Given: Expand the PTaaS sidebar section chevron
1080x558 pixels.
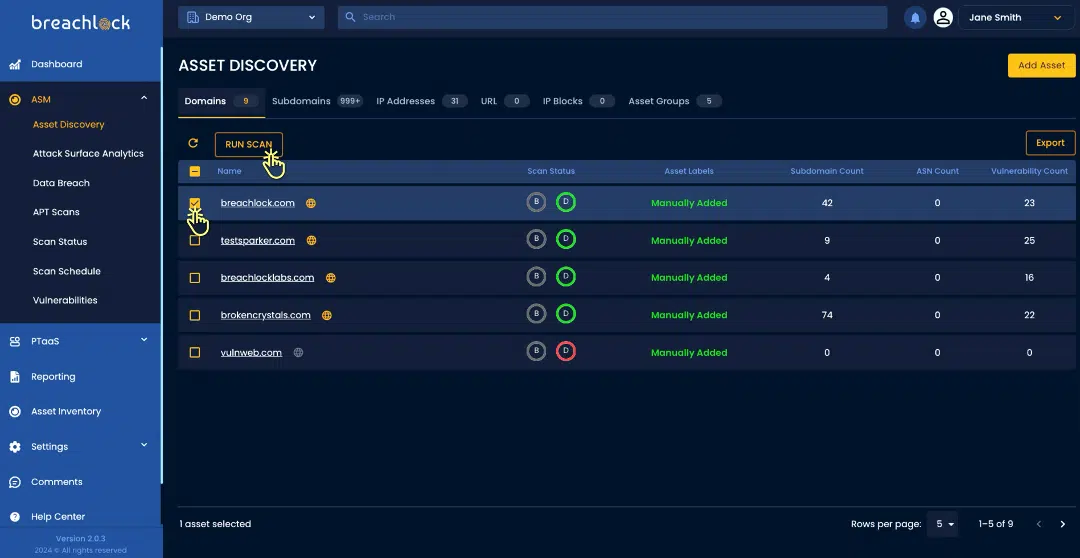Looking at the screenshot, I should [144, 340].
